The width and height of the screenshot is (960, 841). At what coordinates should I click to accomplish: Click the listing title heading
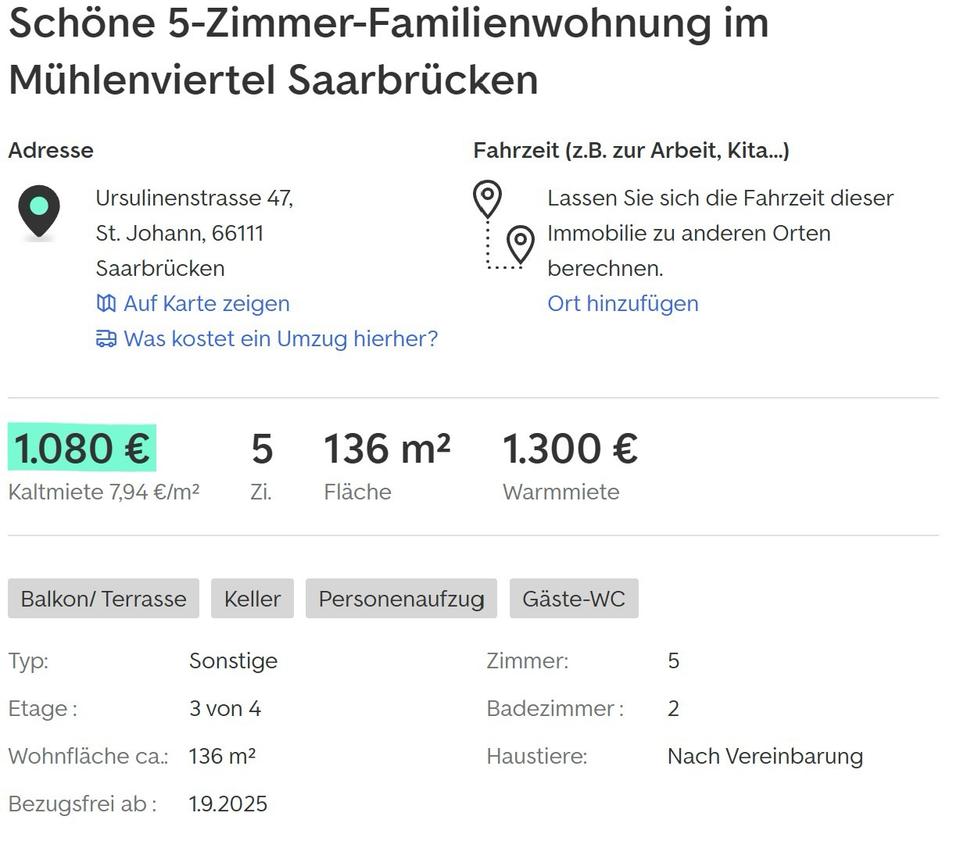pyautogui.click(x=388, y=52)
